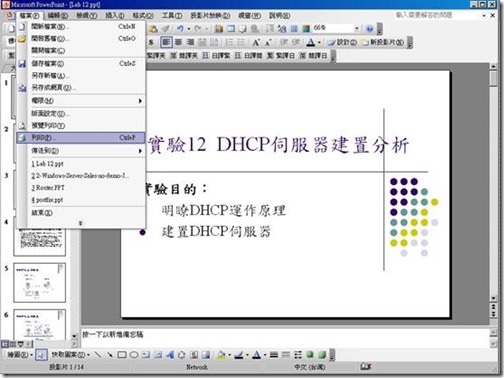
Task: Open the 插入 (Insert) menu
Action: pos(115,15)
